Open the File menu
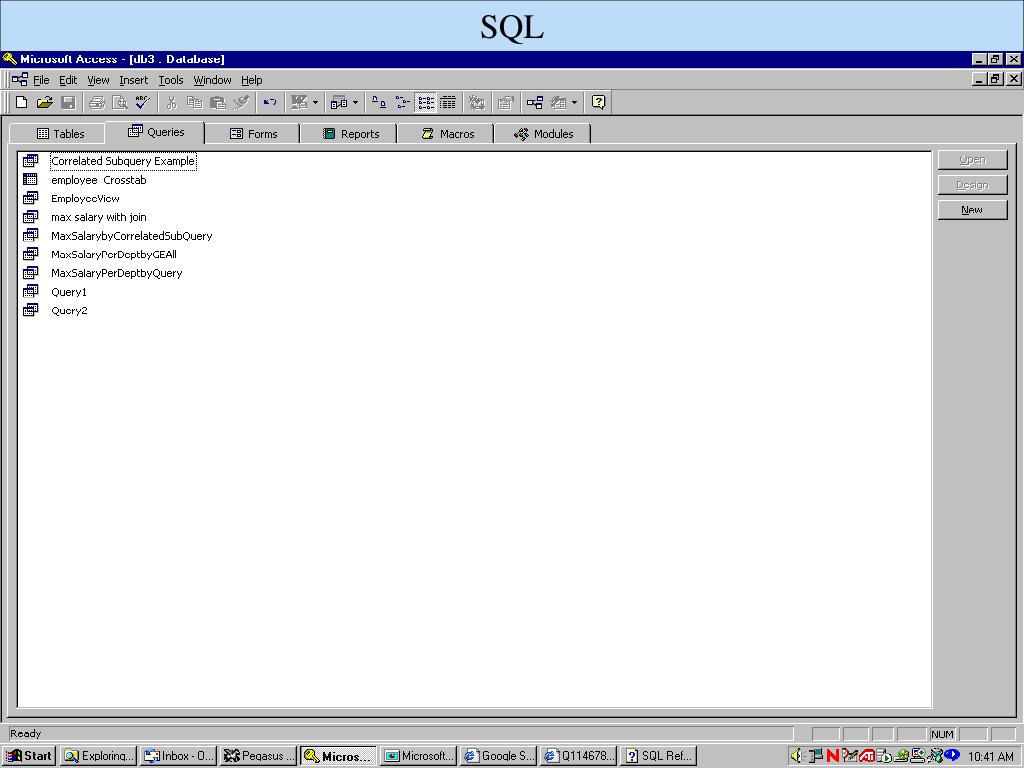Image resolution: width=1024 pixels, height=768 pixels. (x=41, y=80)
